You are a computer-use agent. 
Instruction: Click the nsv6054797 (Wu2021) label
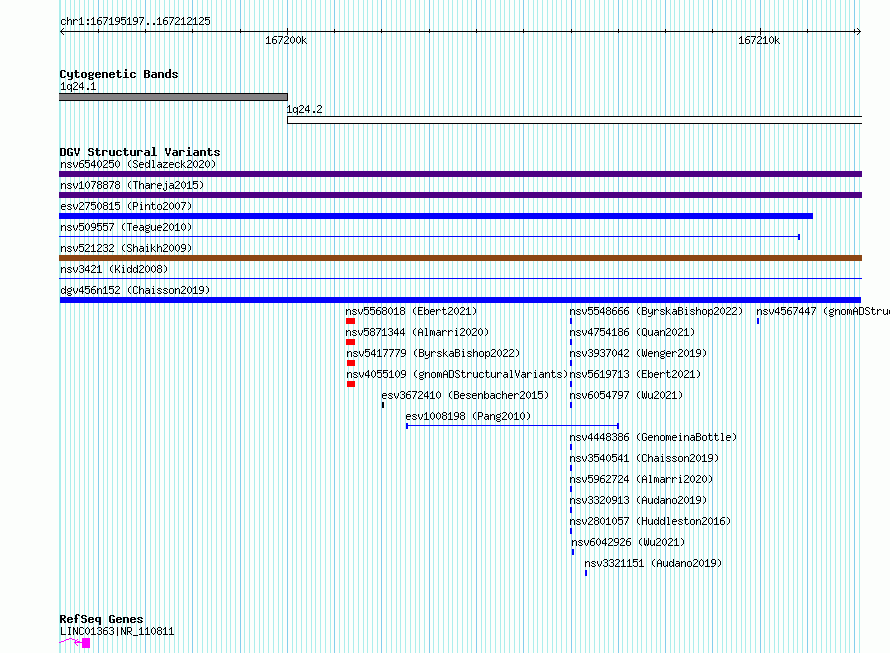click(x=626, y=395)
